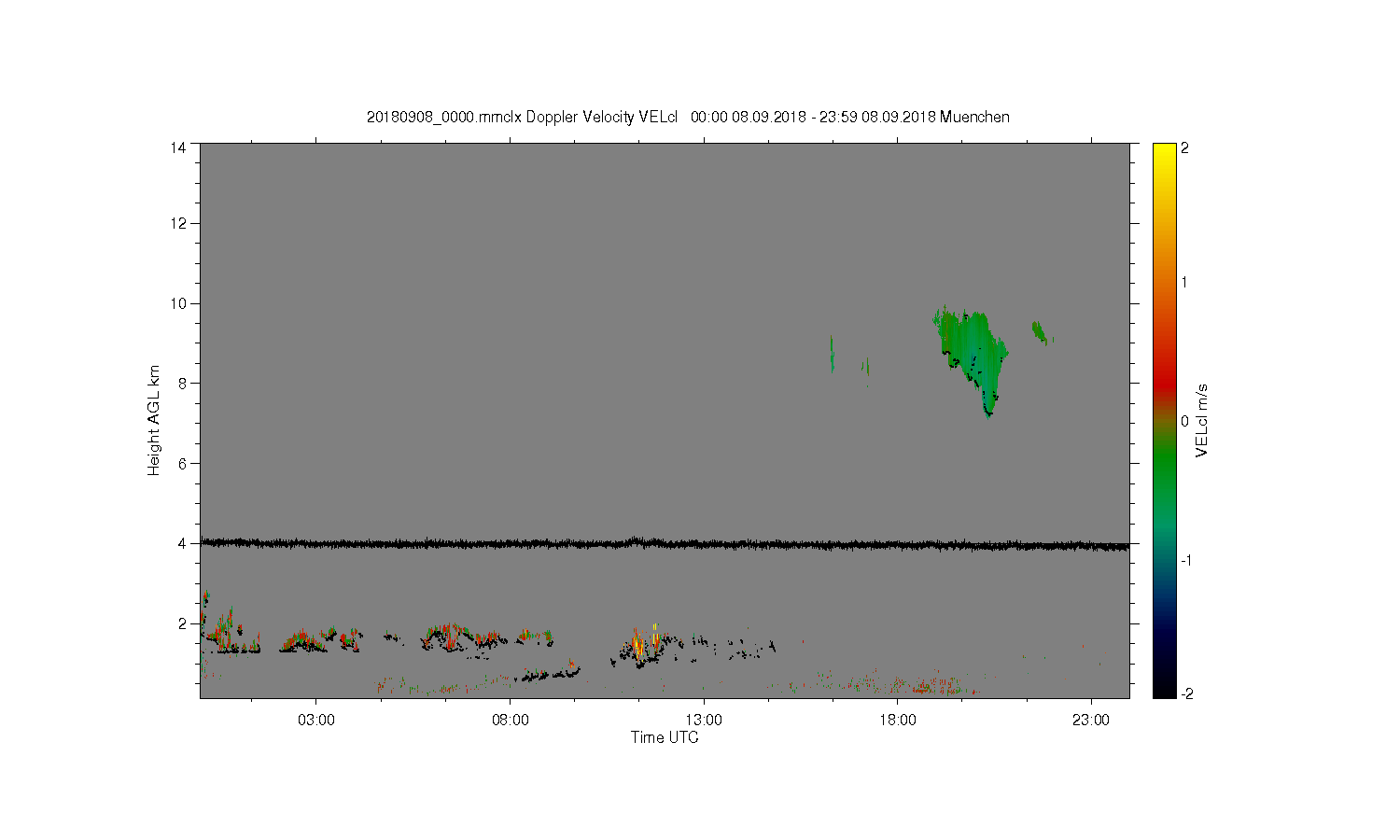Click the 13:00 time tick label
The width and height of the screenshot is (1400, 840).
(x=704, y=721)
